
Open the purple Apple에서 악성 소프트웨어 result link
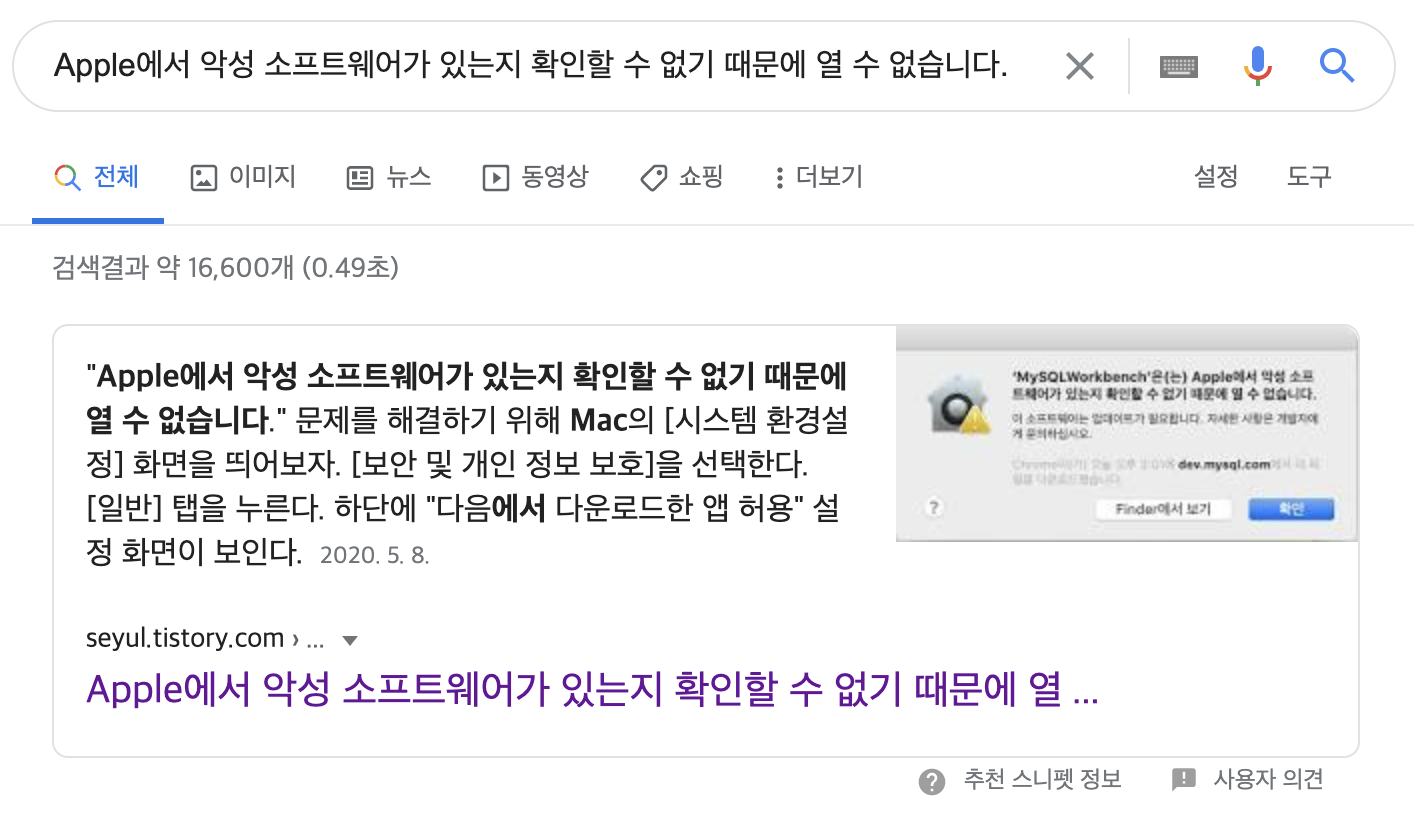593,691
